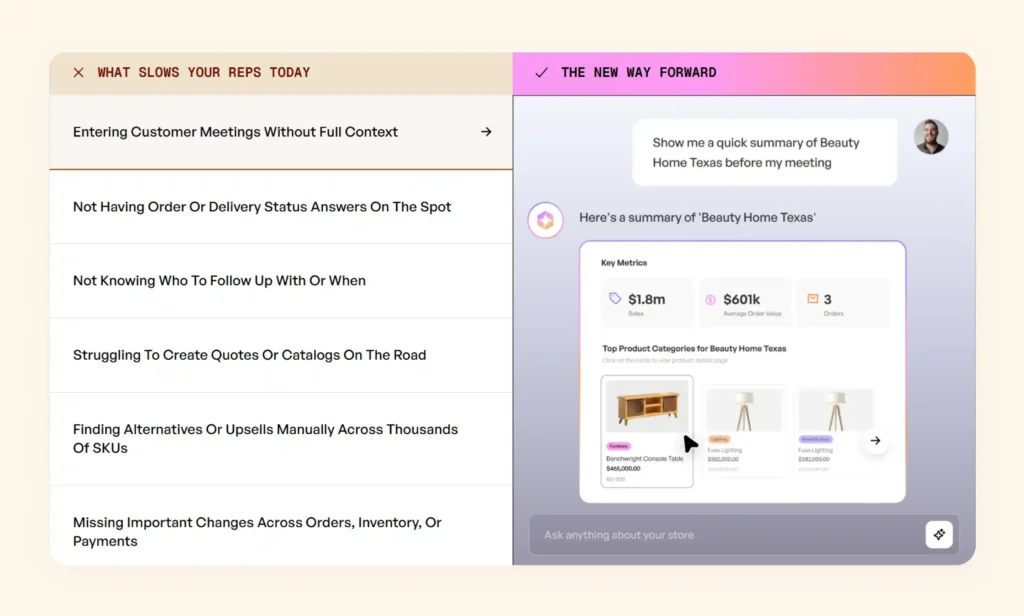Select Missing Important Changes Across Orders item
Viewport: 1024px width, 616px height.
pyautogui.click(x=281, y=526)
